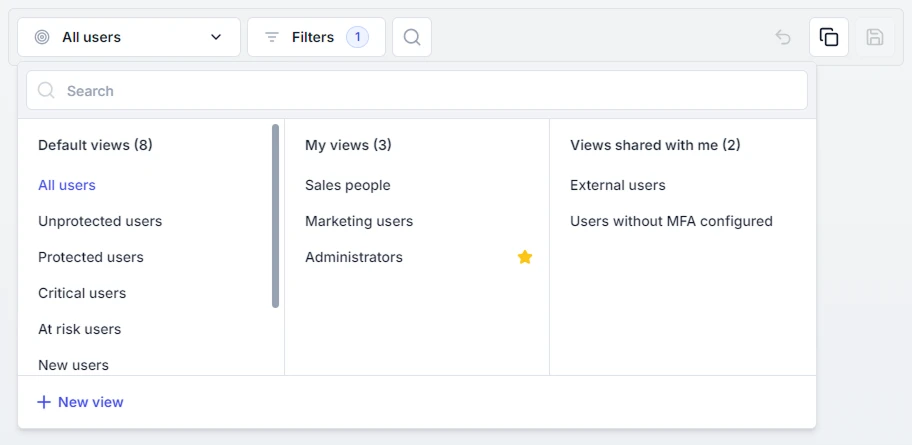Open the Filters panel

click(x=312, y=37)
